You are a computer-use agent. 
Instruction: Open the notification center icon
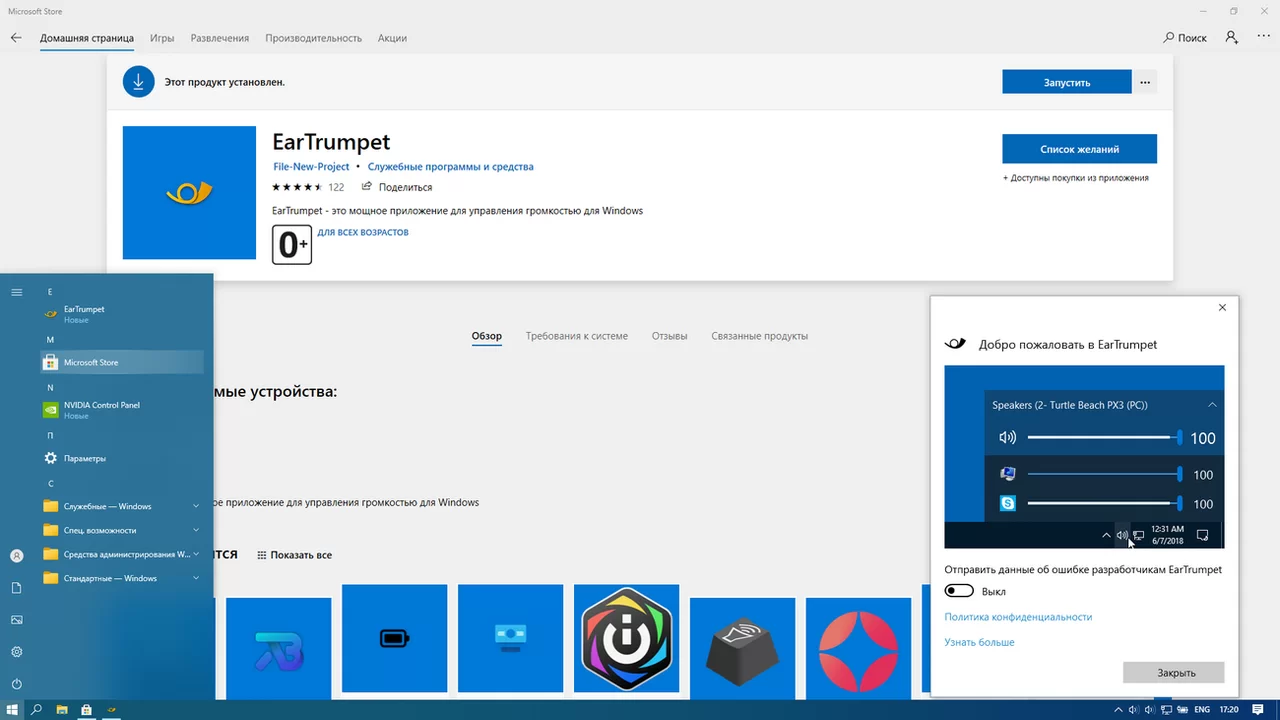[1258, 710]
